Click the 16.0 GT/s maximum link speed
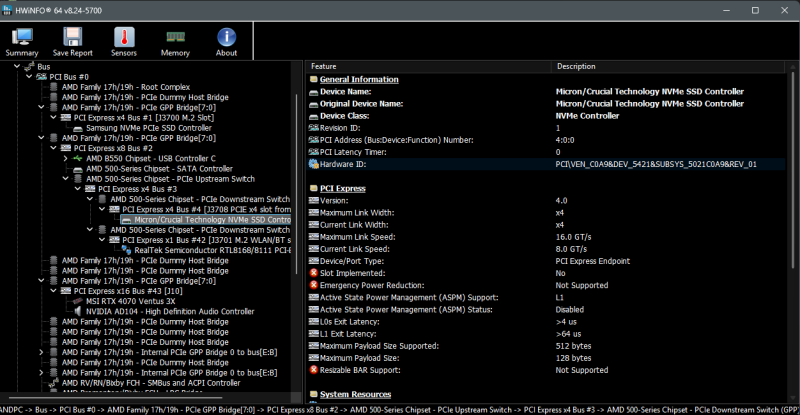This screenshot has width=800, height=415. 573,237
